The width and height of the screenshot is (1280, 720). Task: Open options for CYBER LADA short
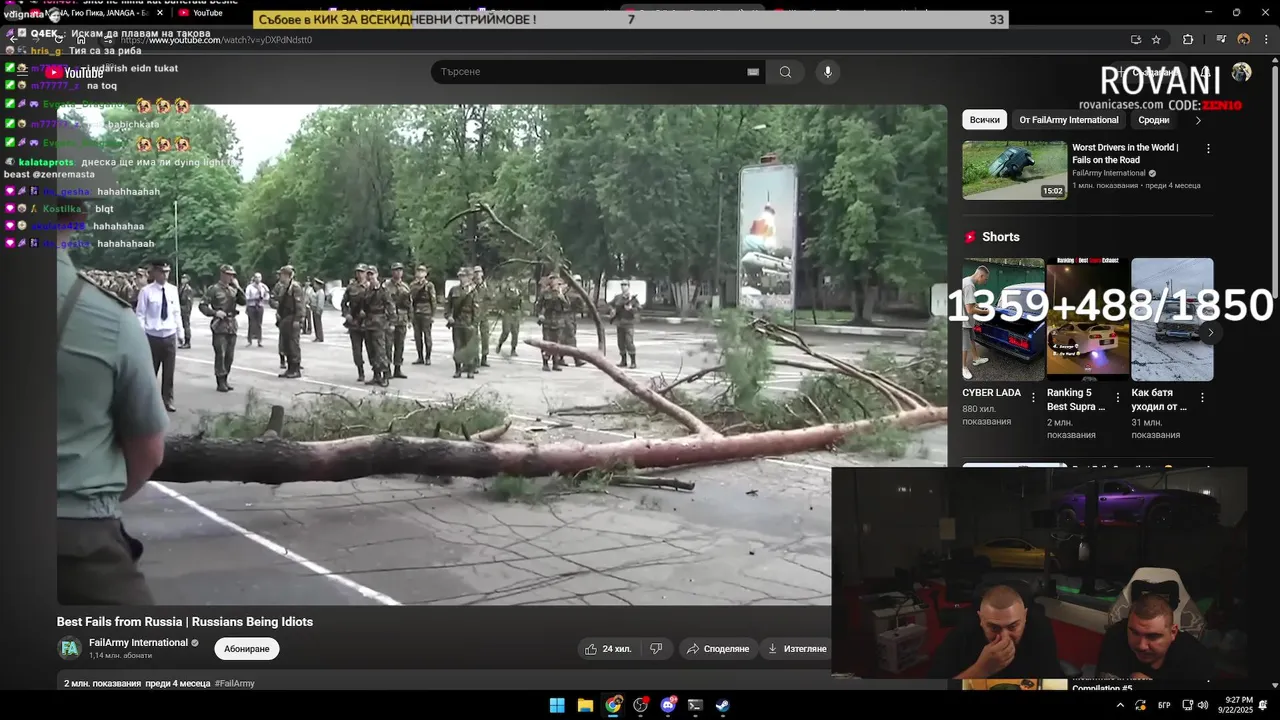(1034, 397)
